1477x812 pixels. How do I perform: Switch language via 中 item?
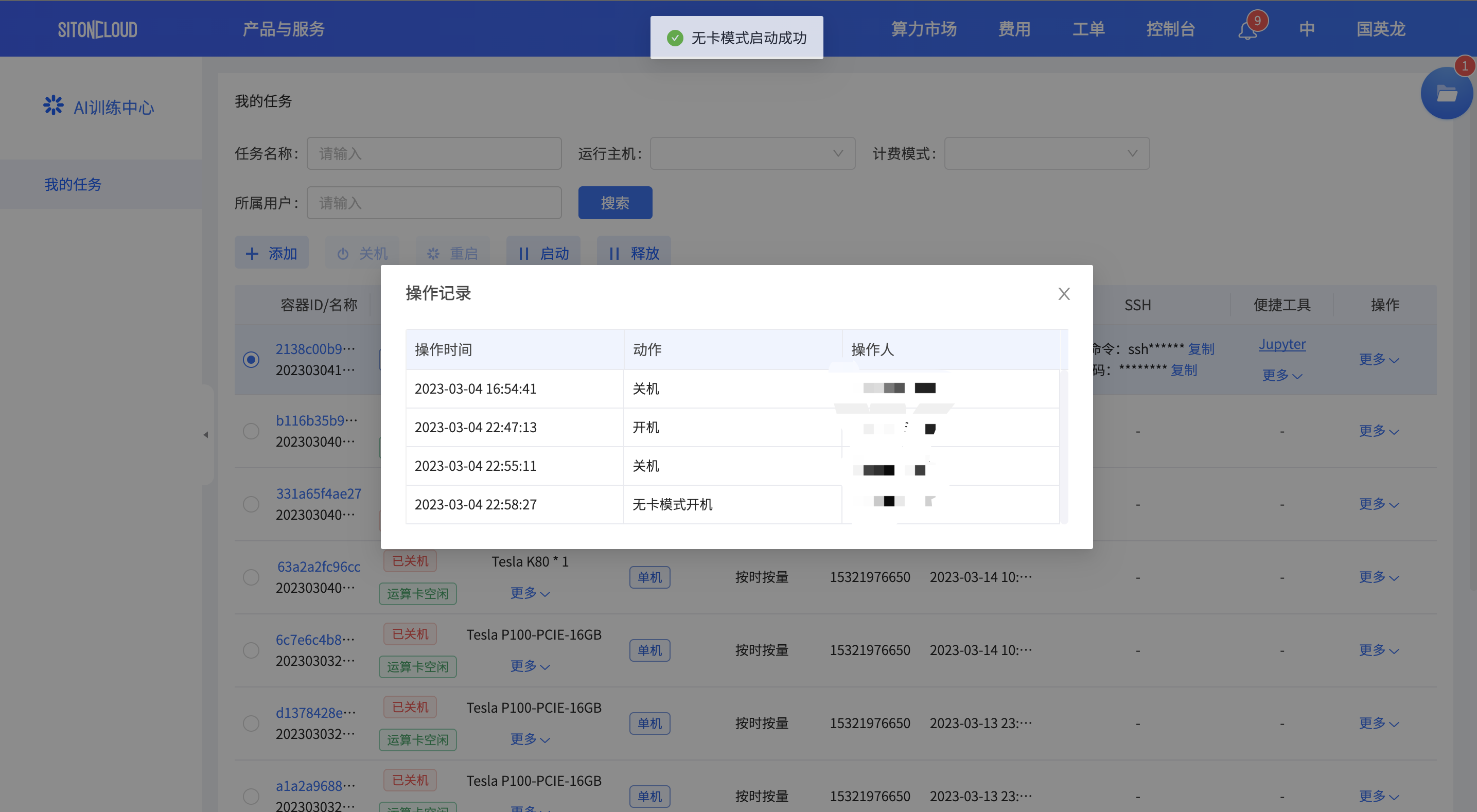(1307, 29)
